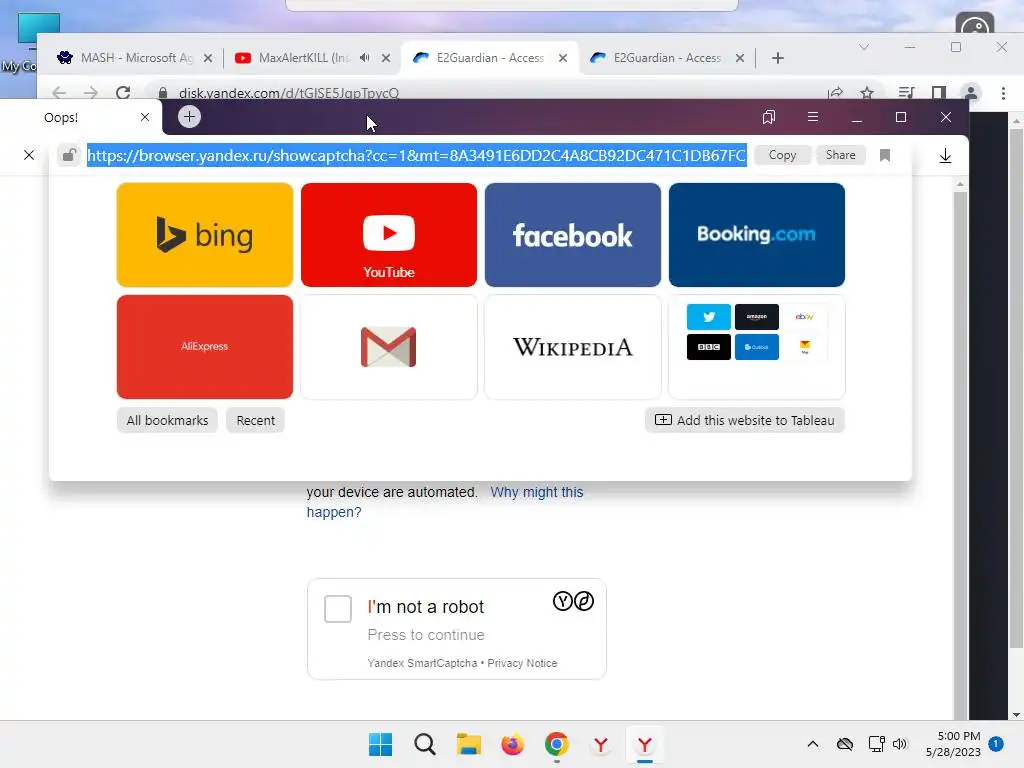Open Amazon icon in folder tile
The height and width of the screenshot is (768, 1024).
[756, 317]
